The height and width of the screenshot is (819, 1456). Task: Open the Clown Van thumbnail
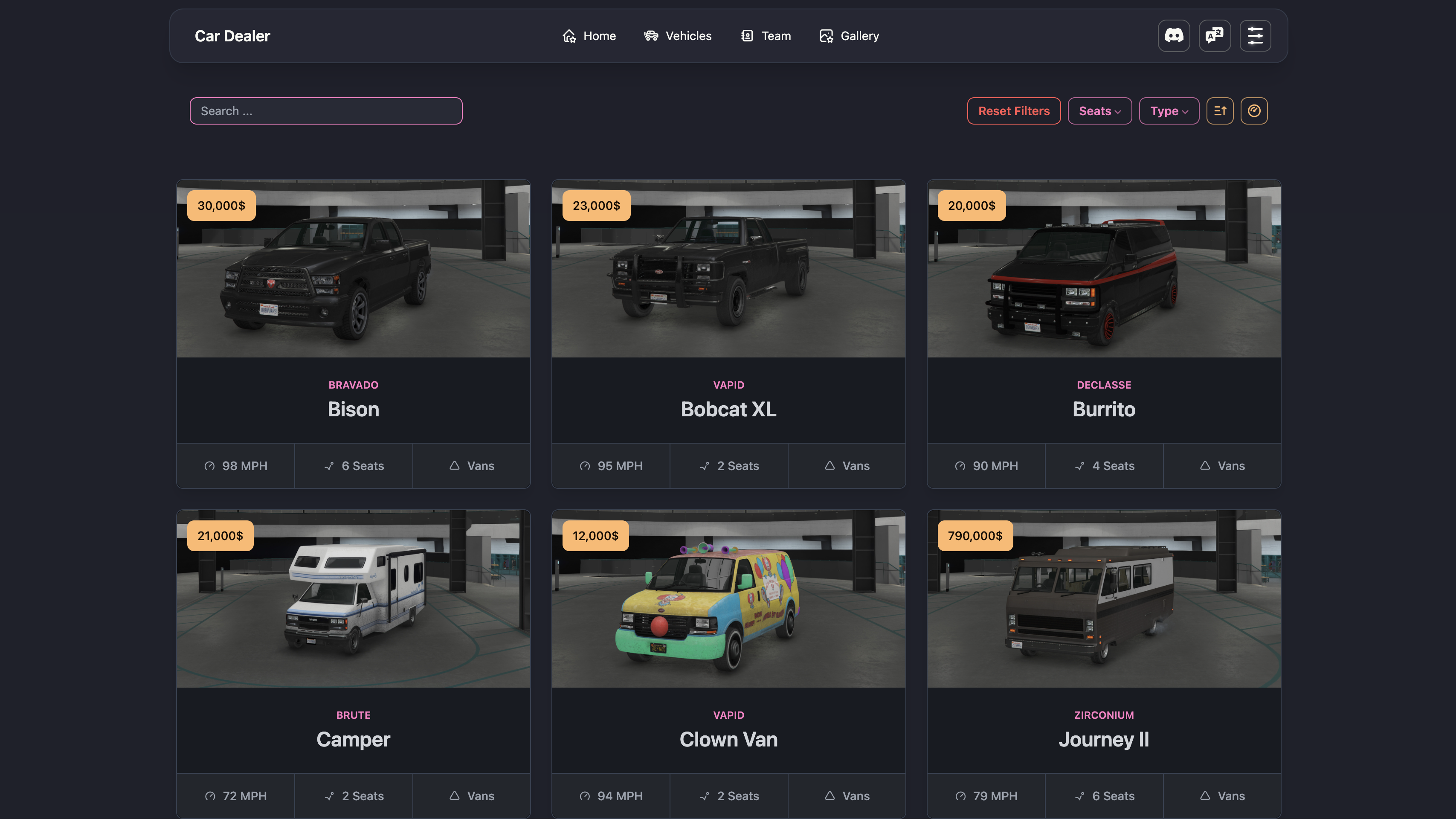(x=728, y=599)
